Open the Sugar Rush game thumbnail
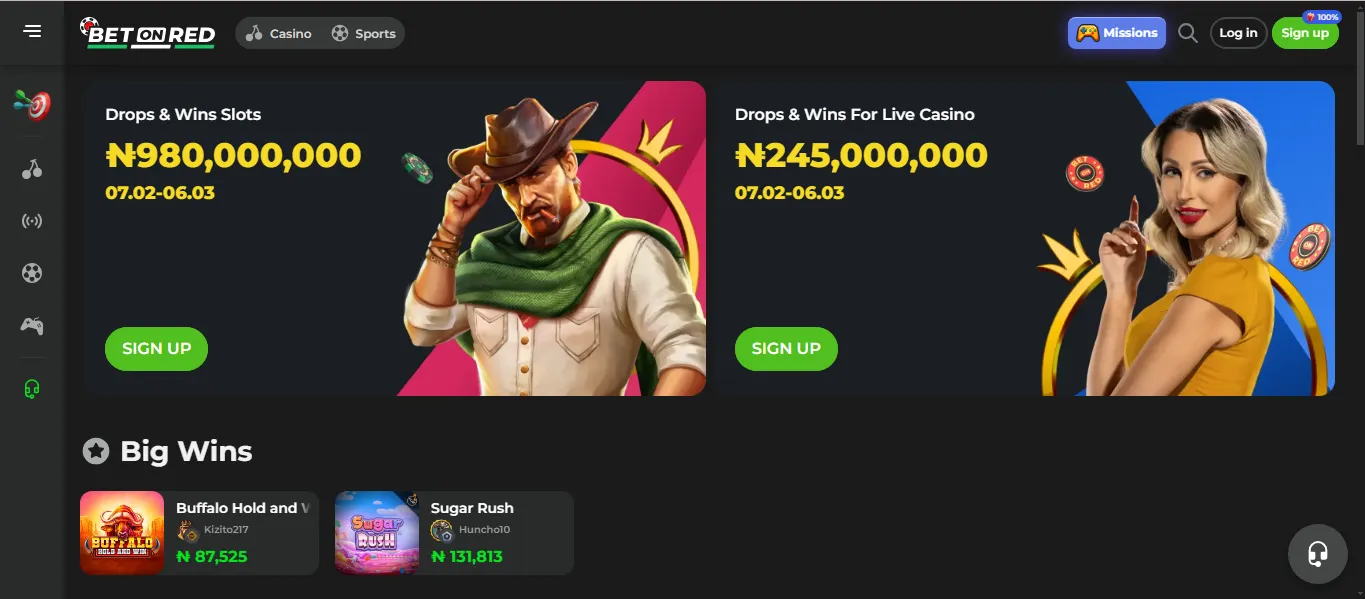Image resolution: width=1365 pixels, height=599 pixels. click(x=377, y=532)
